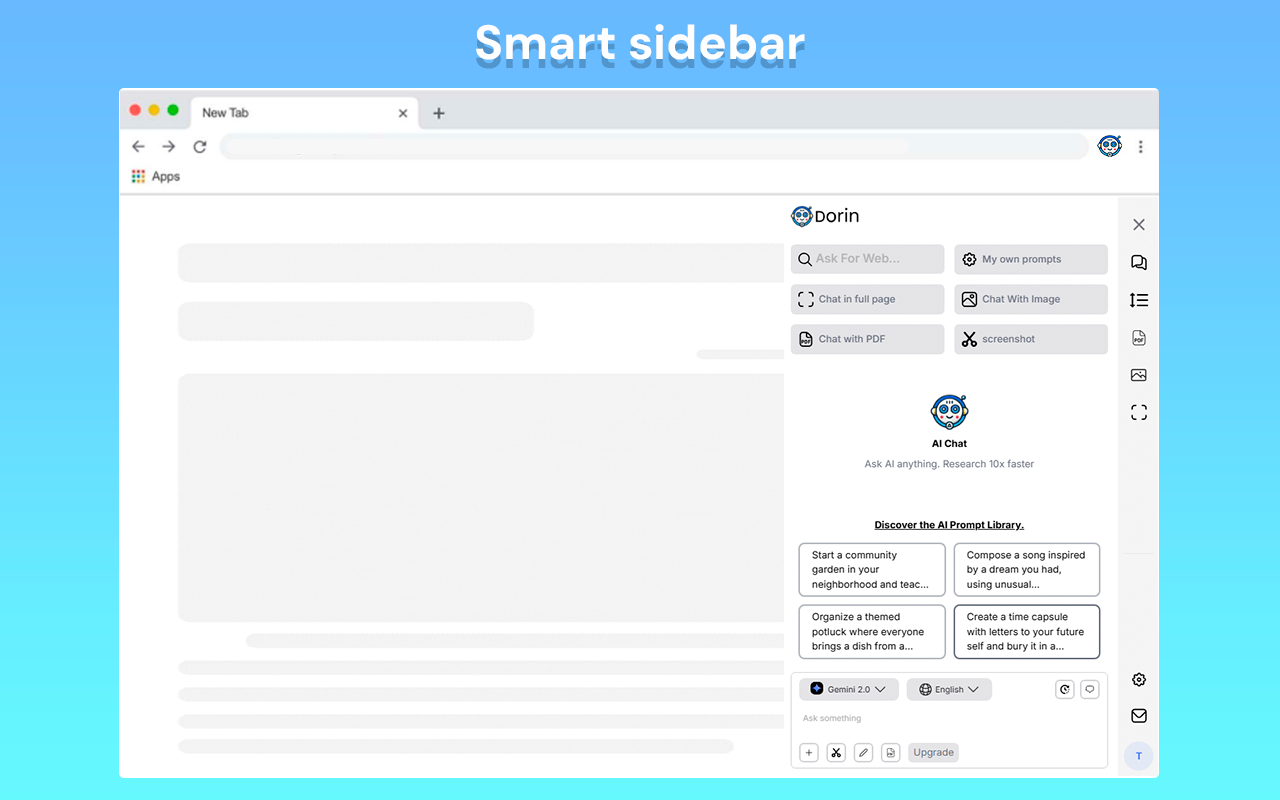1280x800 pixels.
Task: Expand the Gemini 2.0 model dropdown
Action: [849, 689]
